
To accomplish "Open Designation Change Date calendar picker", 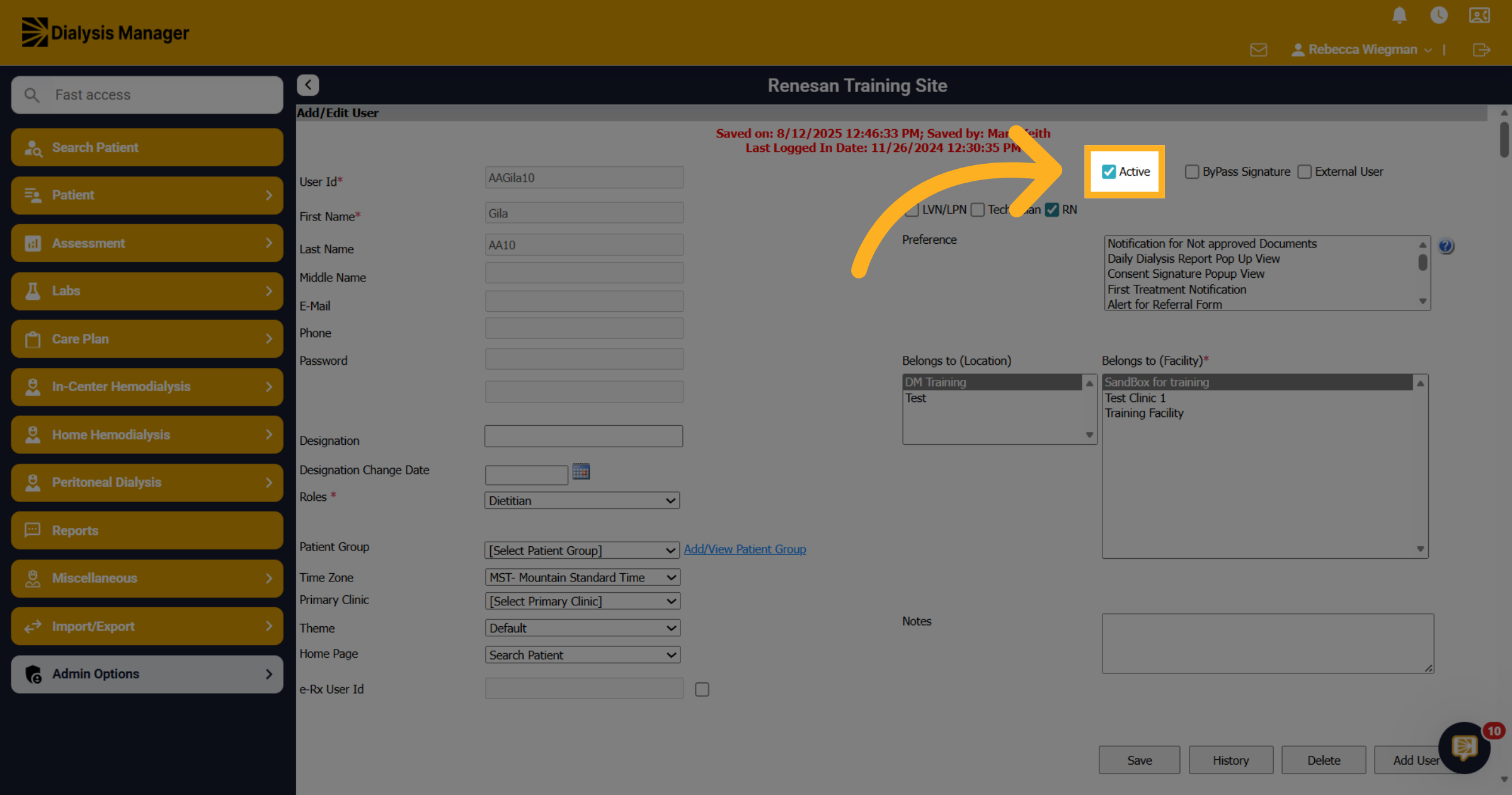I will coord(581,472).
